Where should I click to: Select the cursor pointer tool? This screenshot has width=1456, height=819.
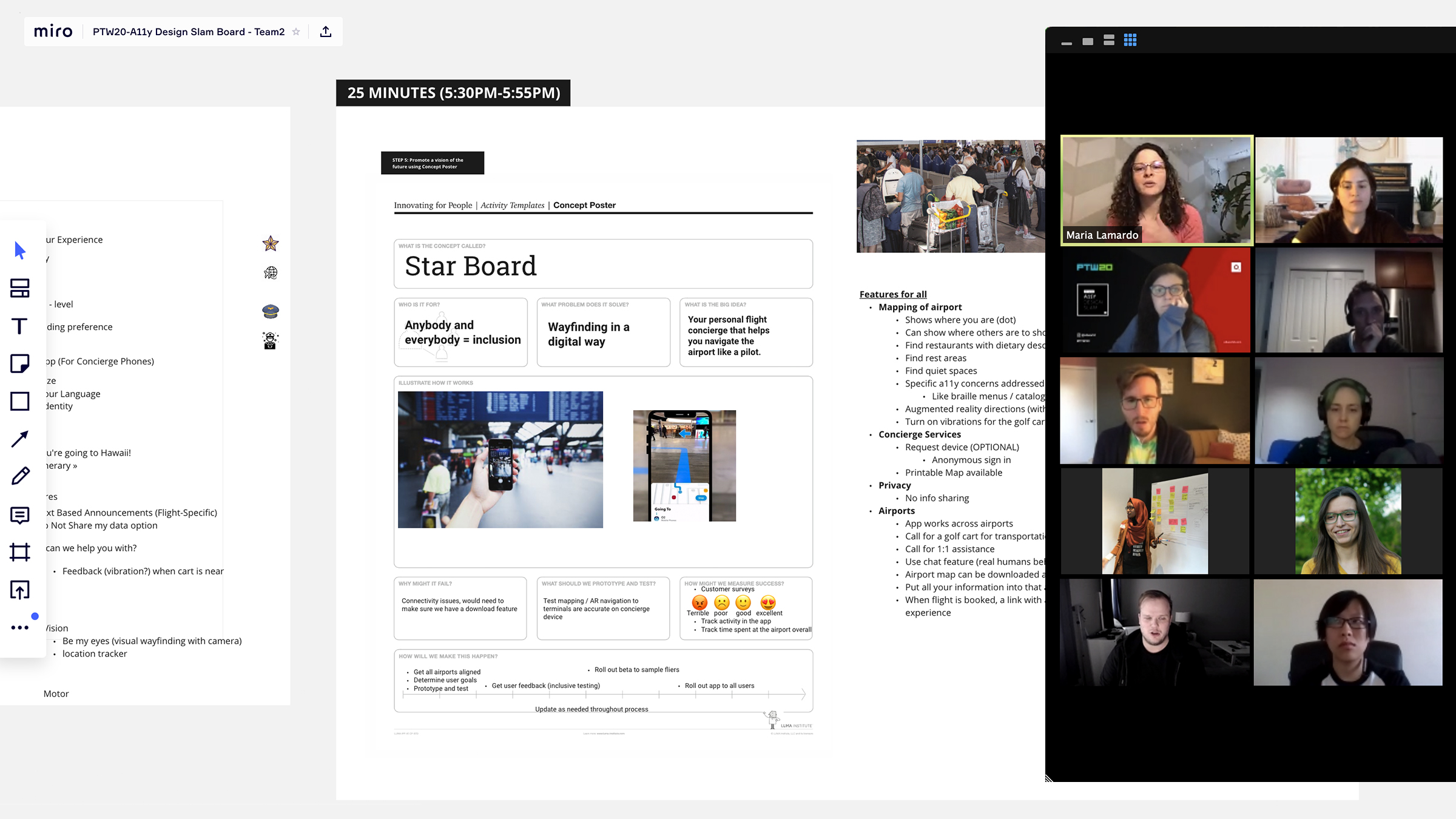tap(20, 250)
